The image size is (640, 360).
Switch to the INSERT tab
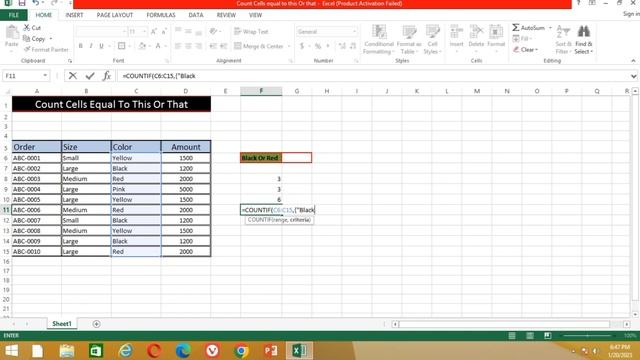74,15
